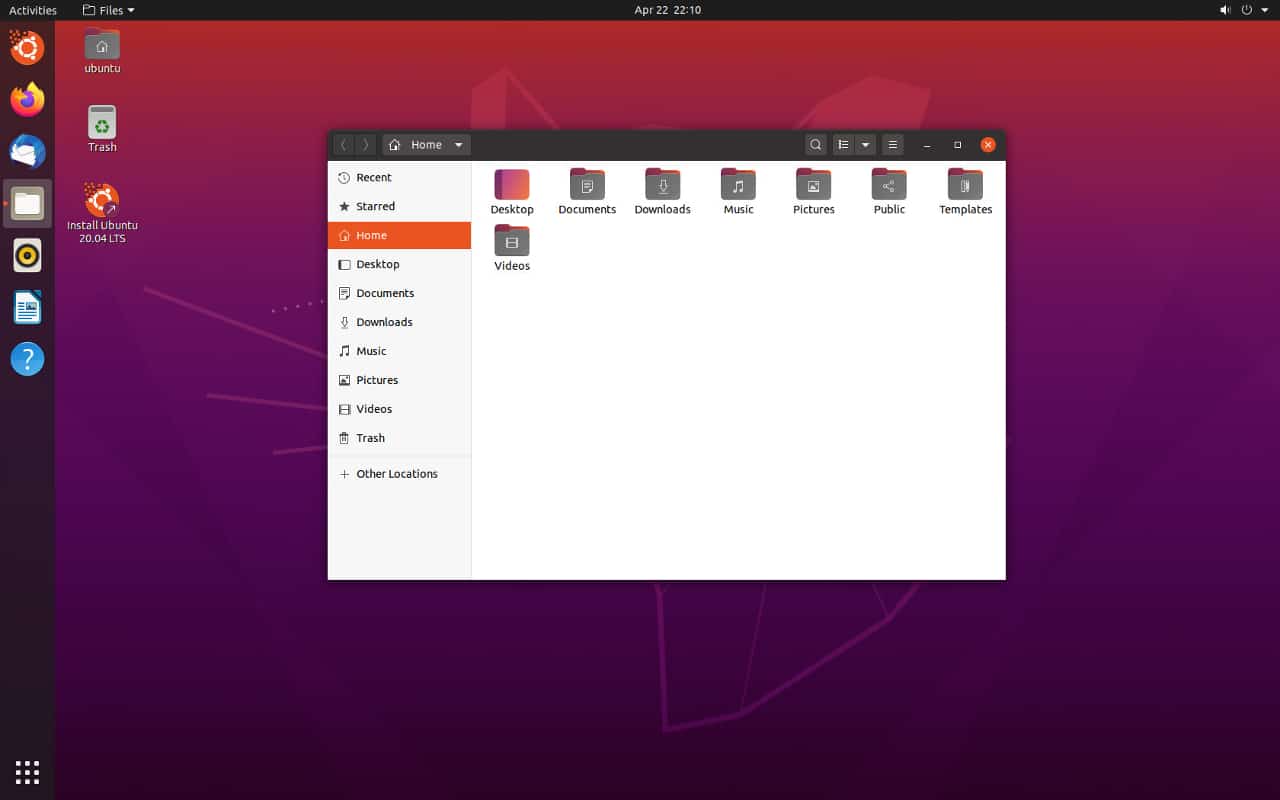
Task: Select the Downloads folder in the sidebar
Action: [x=384, y=322]
